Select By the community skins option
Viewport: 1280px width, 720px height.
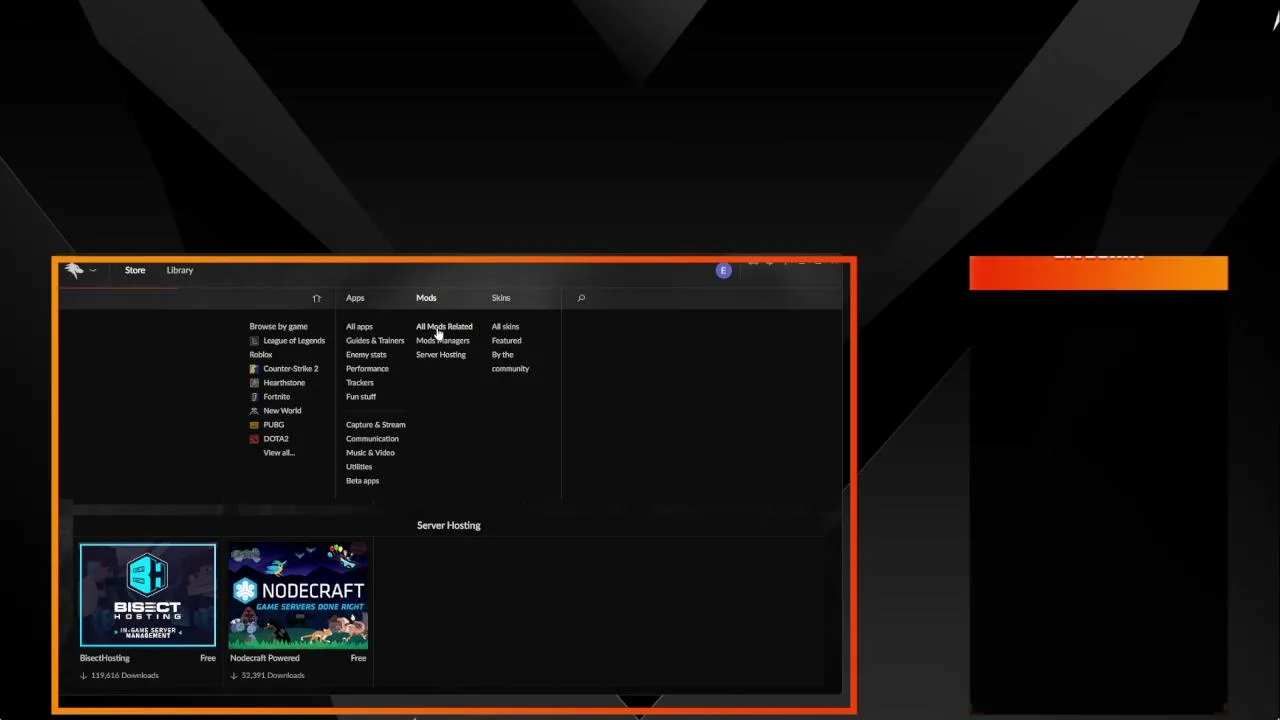click(510, 362)
